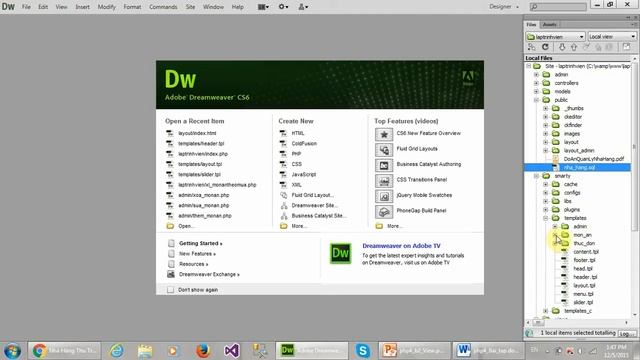Open recent item layout/index.html

click(197, 133)
